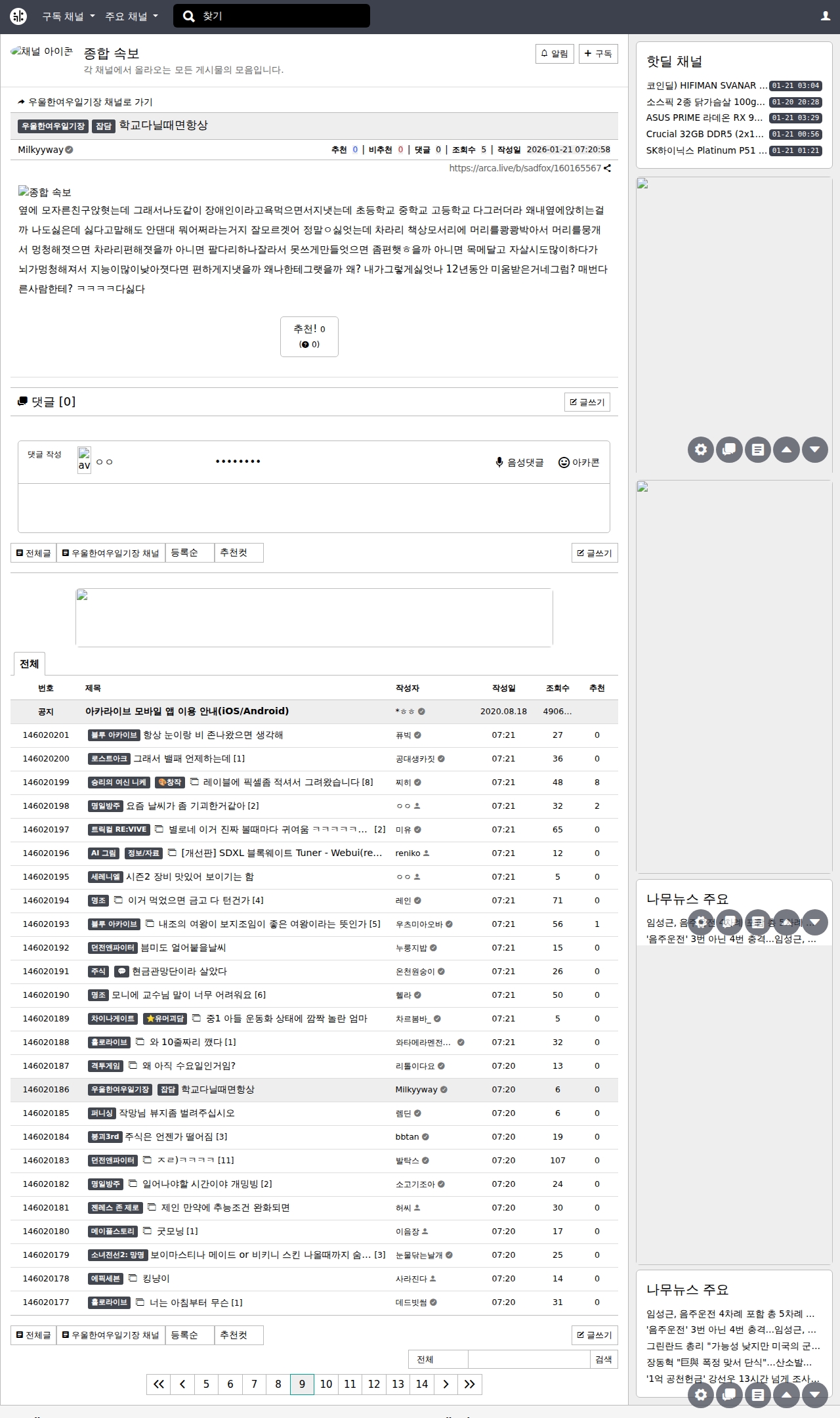This screenshot has width=840, height=1418.
Task: Click the arrow icon before 우울한여우일기장 채널로 가기
Action: point(22,102)
